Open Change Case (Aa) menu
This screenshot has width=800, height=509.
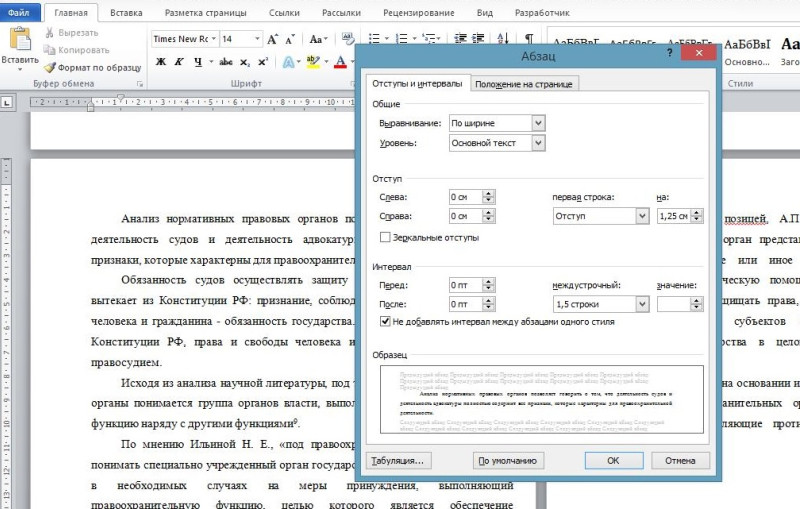[x=318, y=39]
